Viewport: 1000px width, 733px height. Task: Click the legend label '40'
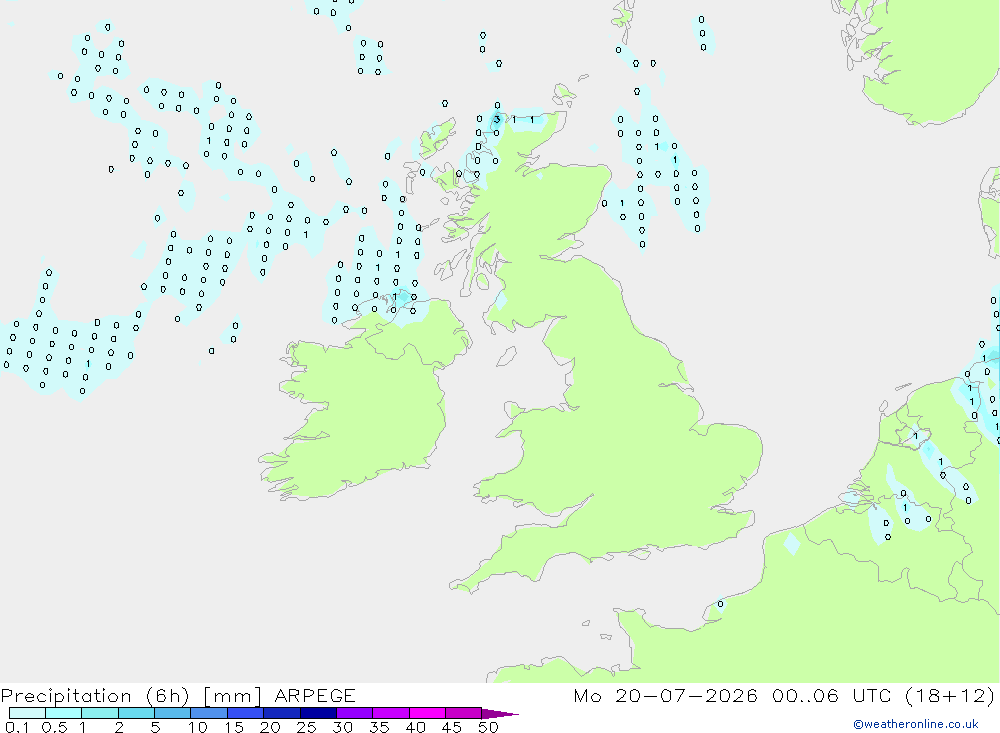(x=415, y=727)
